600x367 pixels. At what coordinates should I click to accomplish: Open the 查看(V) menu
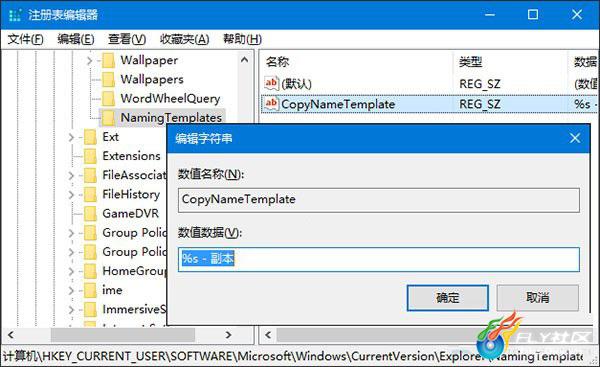click(127, 39)
